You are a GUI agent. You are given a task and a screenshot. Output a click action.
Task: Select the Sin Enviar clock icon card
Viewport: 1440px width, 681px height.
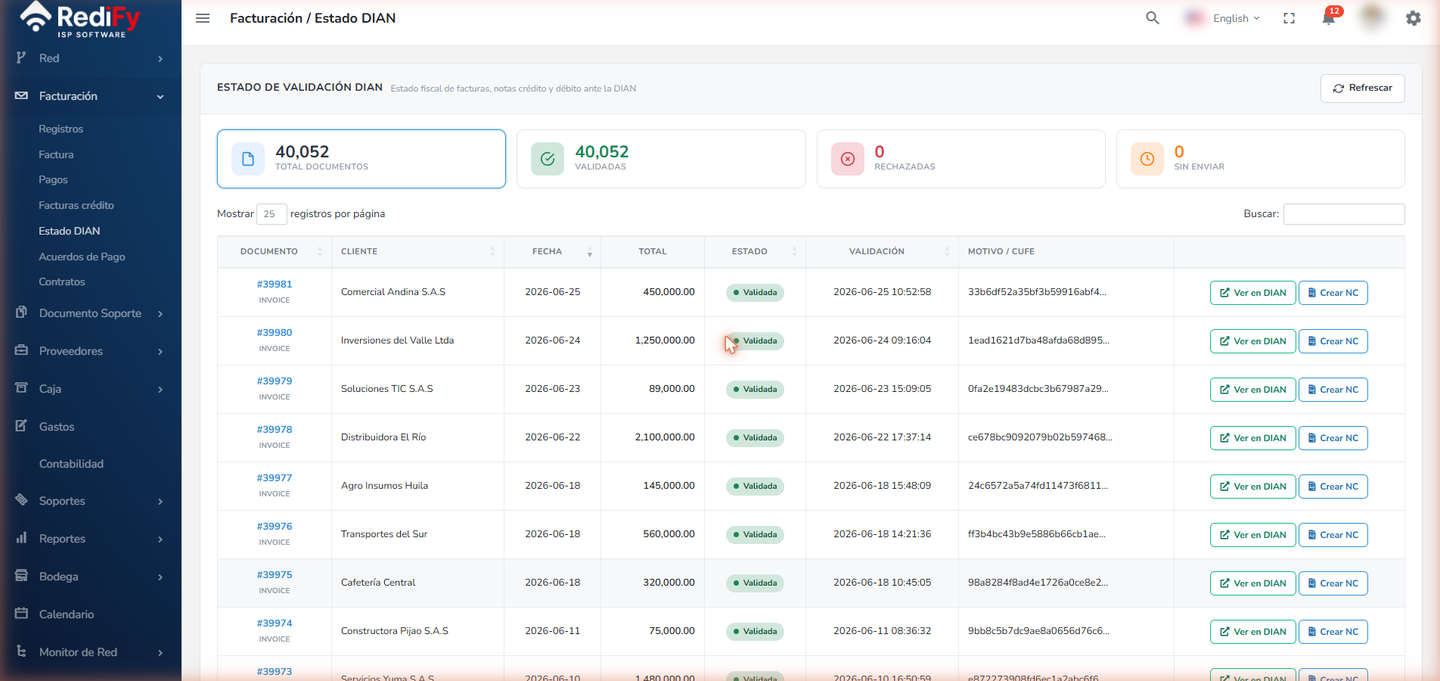(1147, 159)
